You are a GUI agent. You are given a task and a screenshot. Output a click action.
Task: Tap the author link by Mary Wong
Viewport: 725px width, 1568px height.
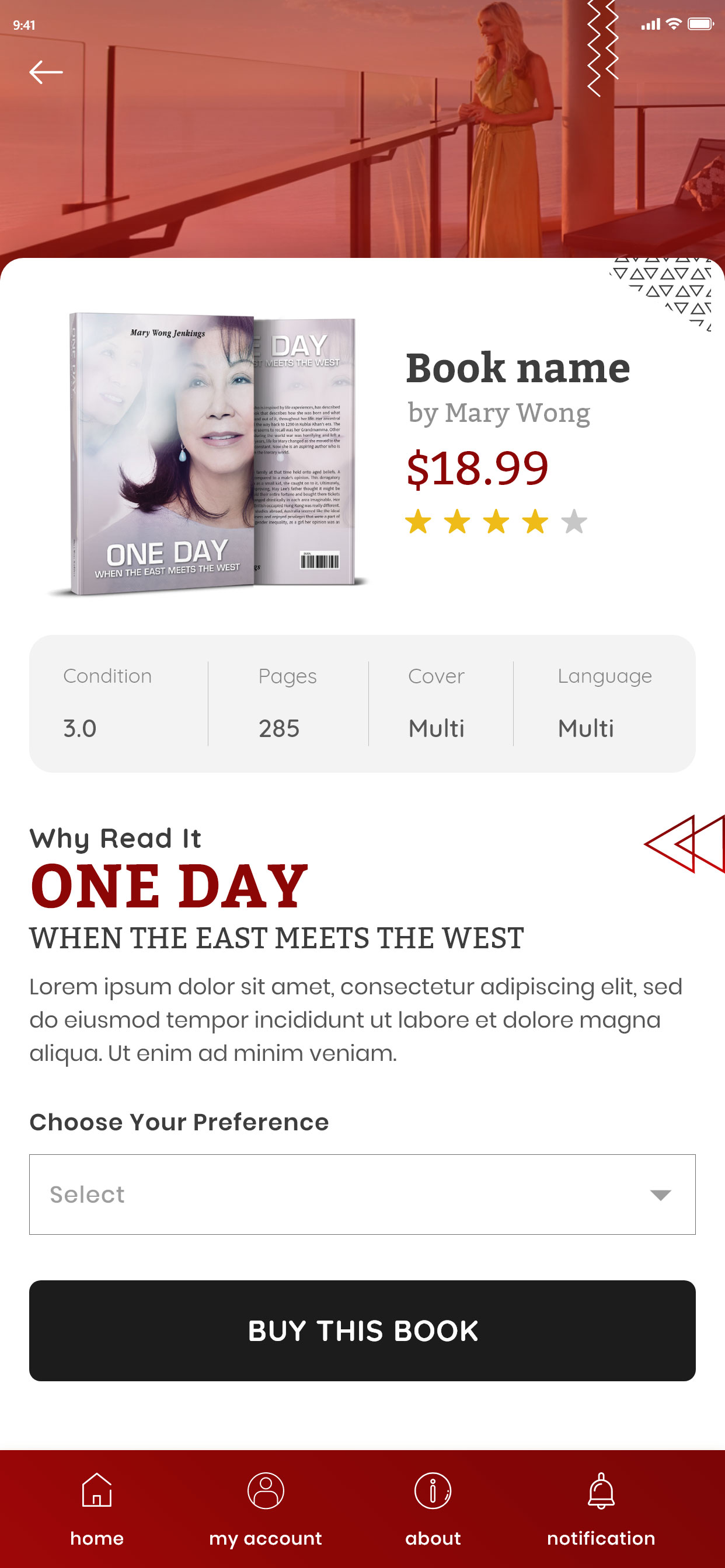pos(499,413)
